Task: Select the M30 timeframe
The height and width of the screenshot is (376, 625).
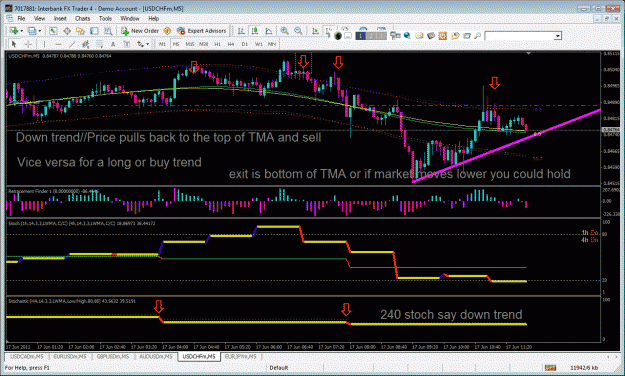Action: coord(204,44)
